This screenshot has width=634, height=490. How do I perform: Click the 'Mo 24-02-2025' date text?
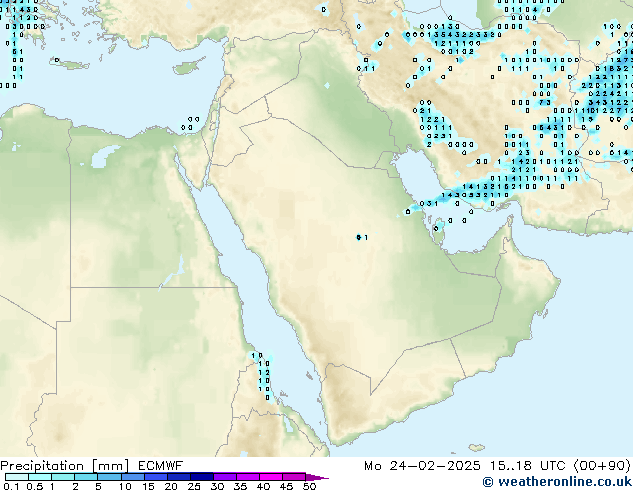tap(423, 466)
